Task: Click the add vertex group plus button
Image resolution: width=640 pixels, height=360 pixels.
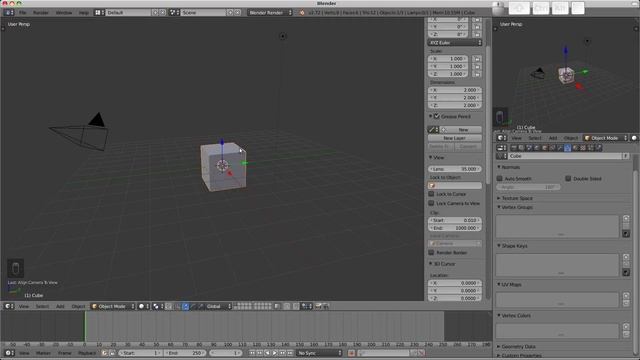Action: click(x=626, y=219)
